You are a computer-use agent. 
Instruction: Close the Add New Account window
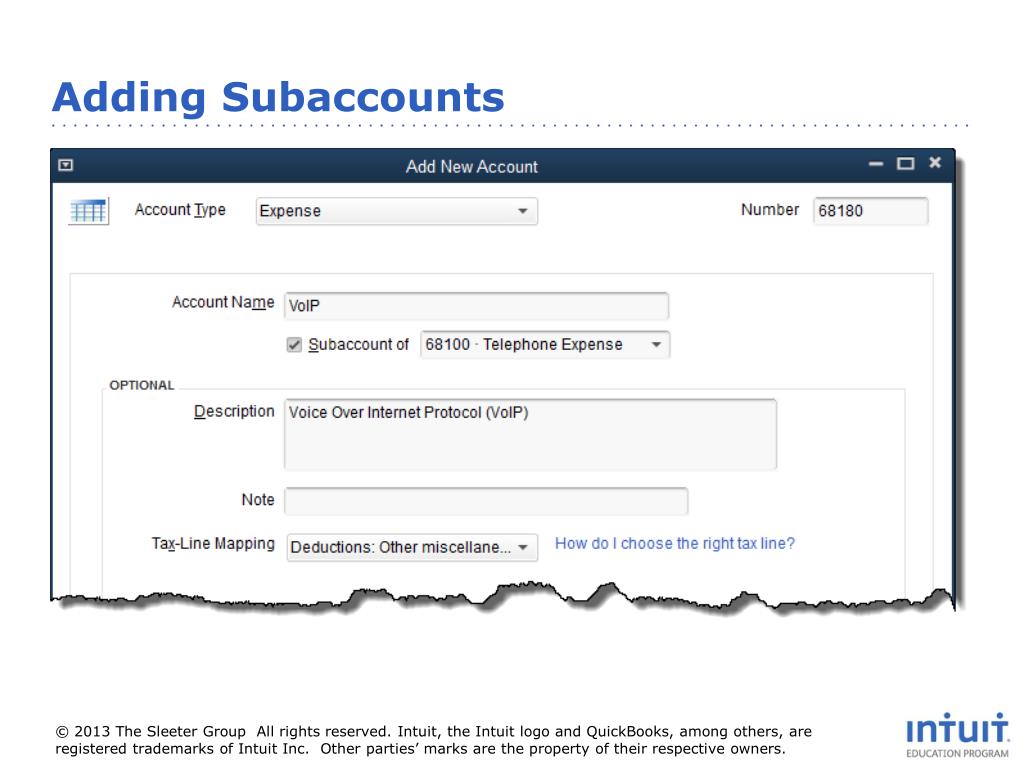(935, 163)
